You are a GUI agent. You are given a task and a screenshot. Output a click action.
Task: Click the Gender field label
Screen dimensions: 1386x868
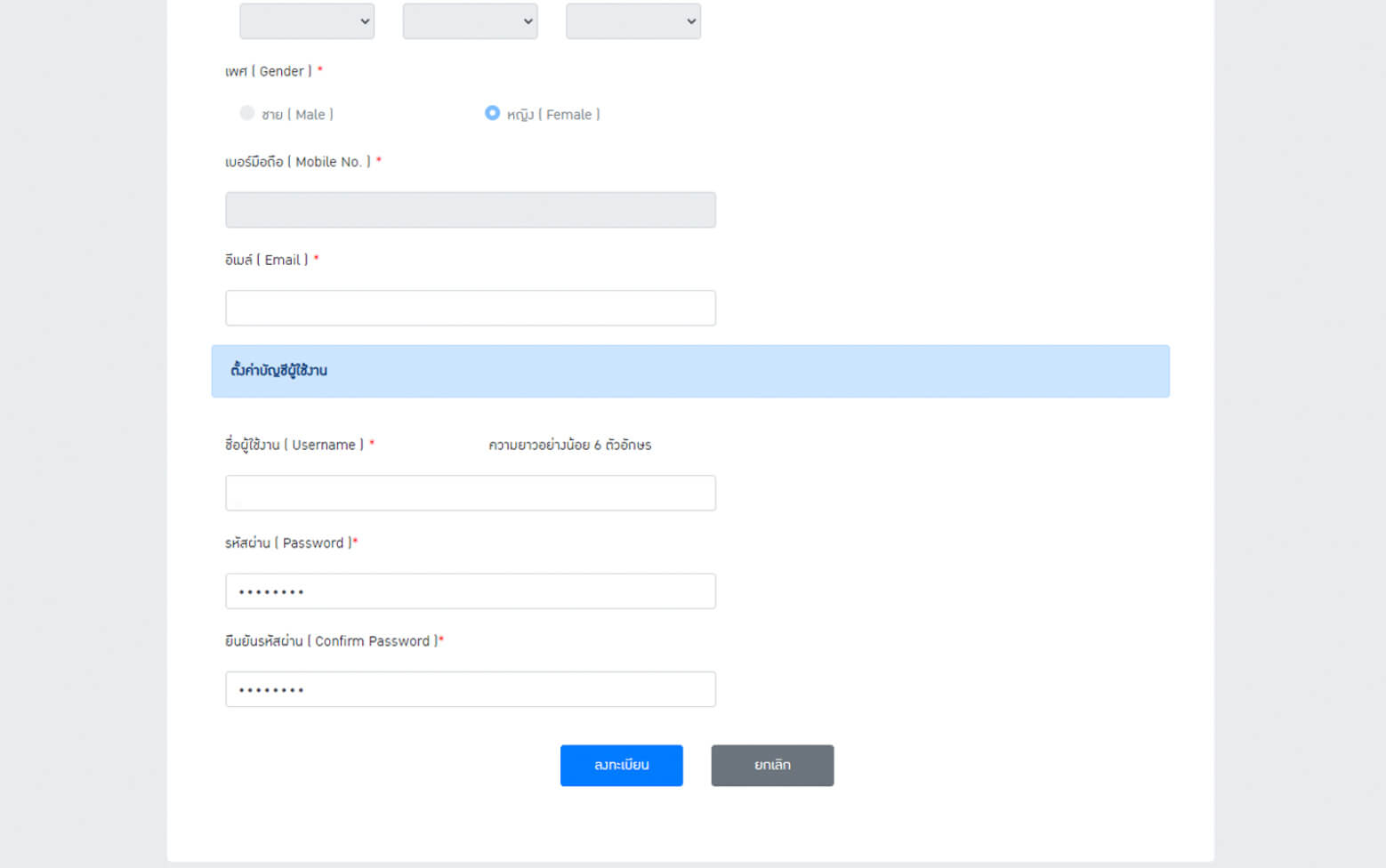(268, 71)
